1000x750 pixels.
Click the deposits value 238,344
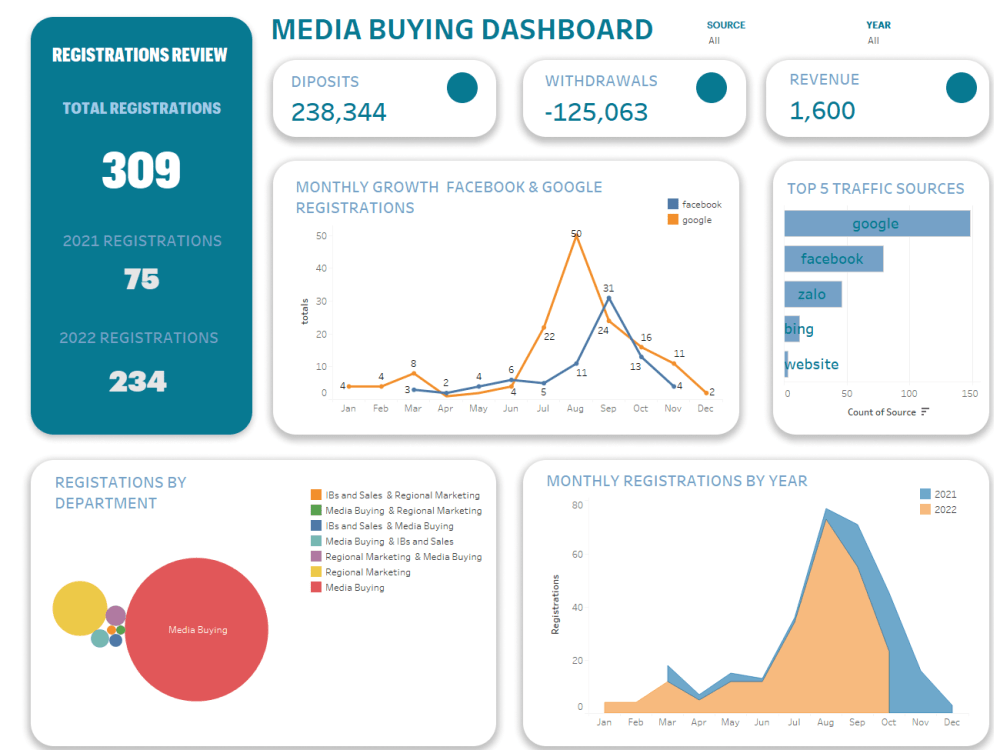339,112
